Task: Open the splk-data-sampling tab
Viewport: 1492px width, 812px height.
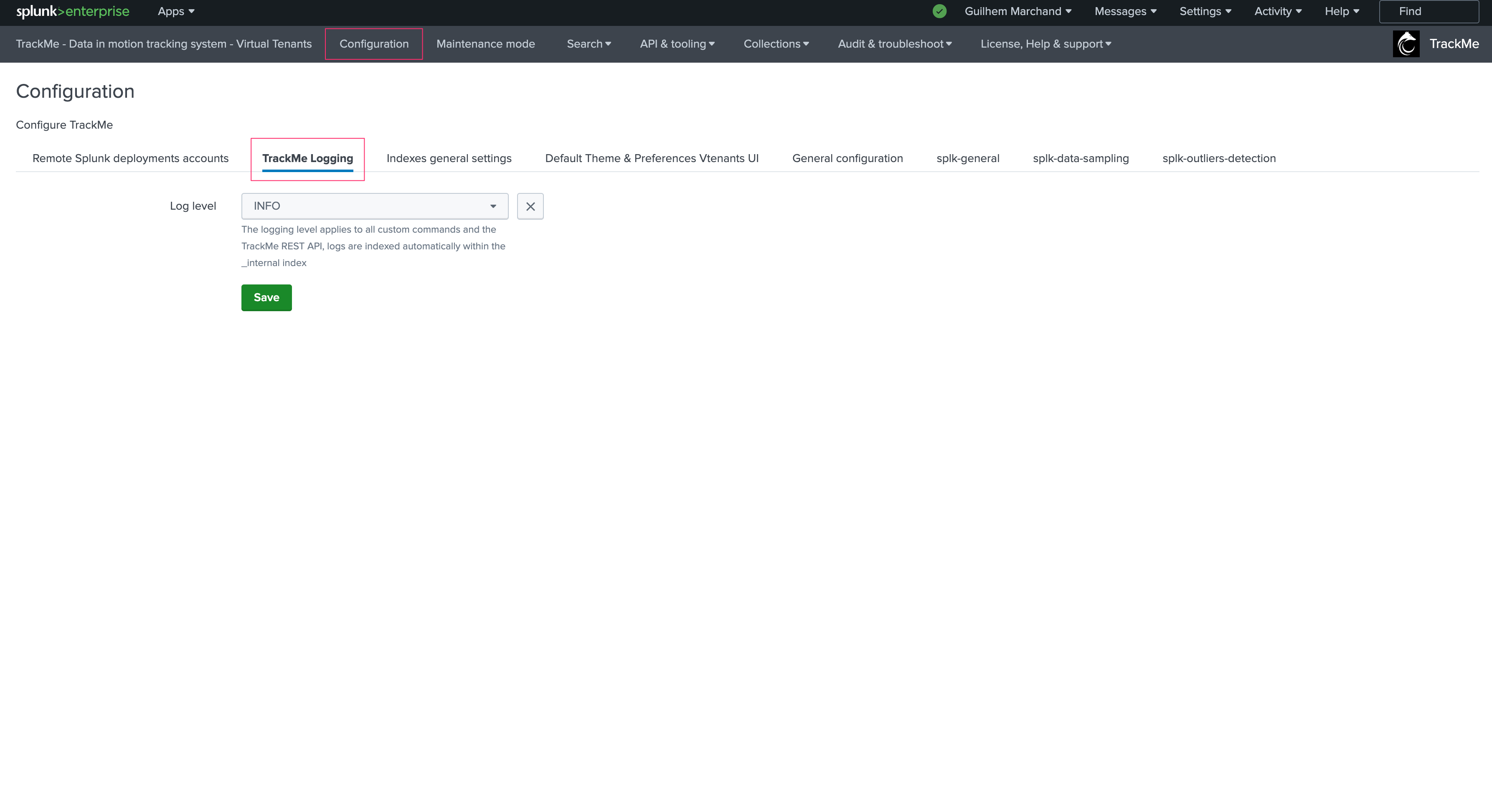Action: click(x=1081, y=158)
